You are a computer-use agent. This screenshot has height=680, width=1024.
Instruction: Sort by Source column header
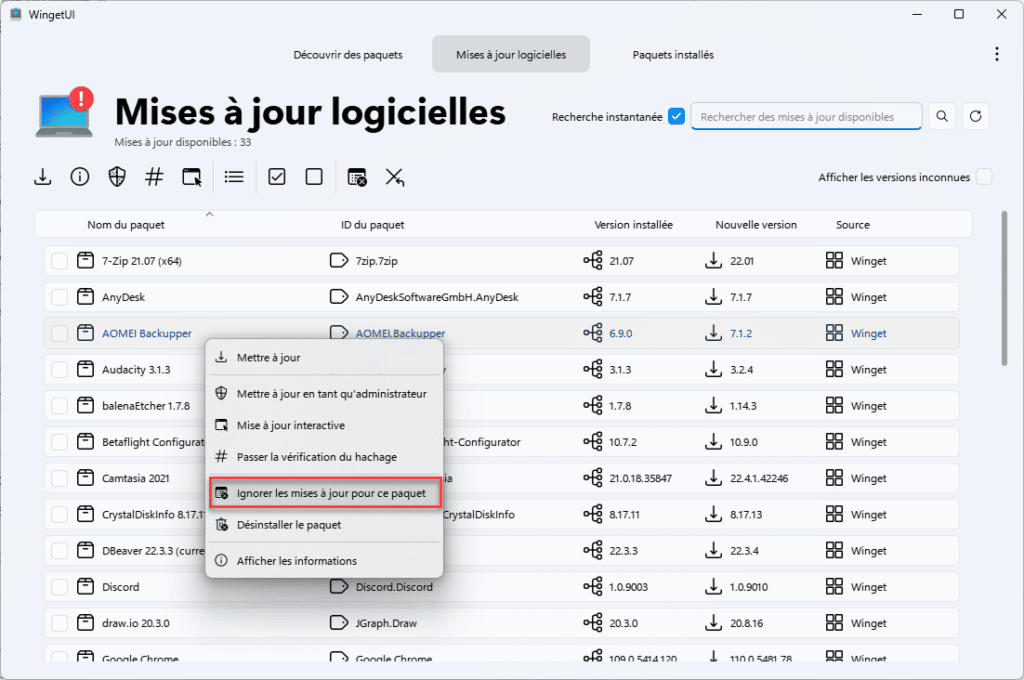853,225
